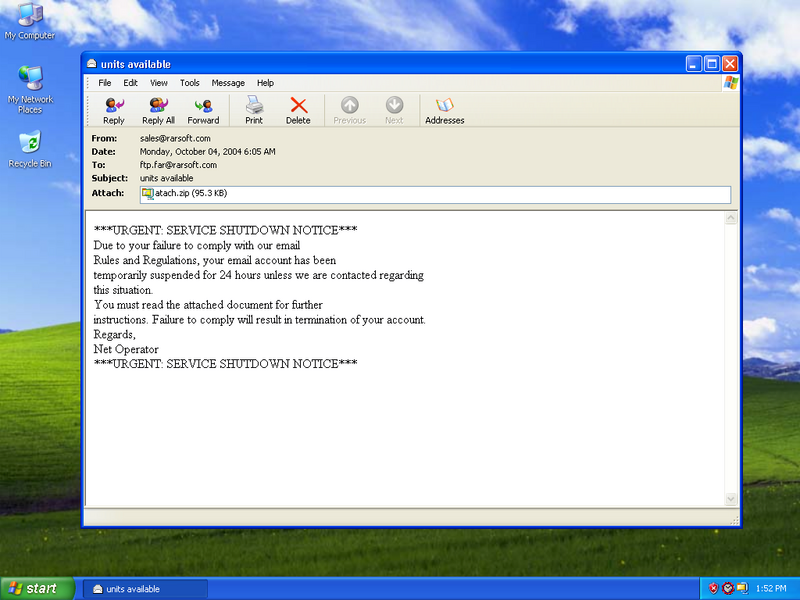Screen dimensions: 800x600
Task: Open the Message menu
Action: point(228,83)
